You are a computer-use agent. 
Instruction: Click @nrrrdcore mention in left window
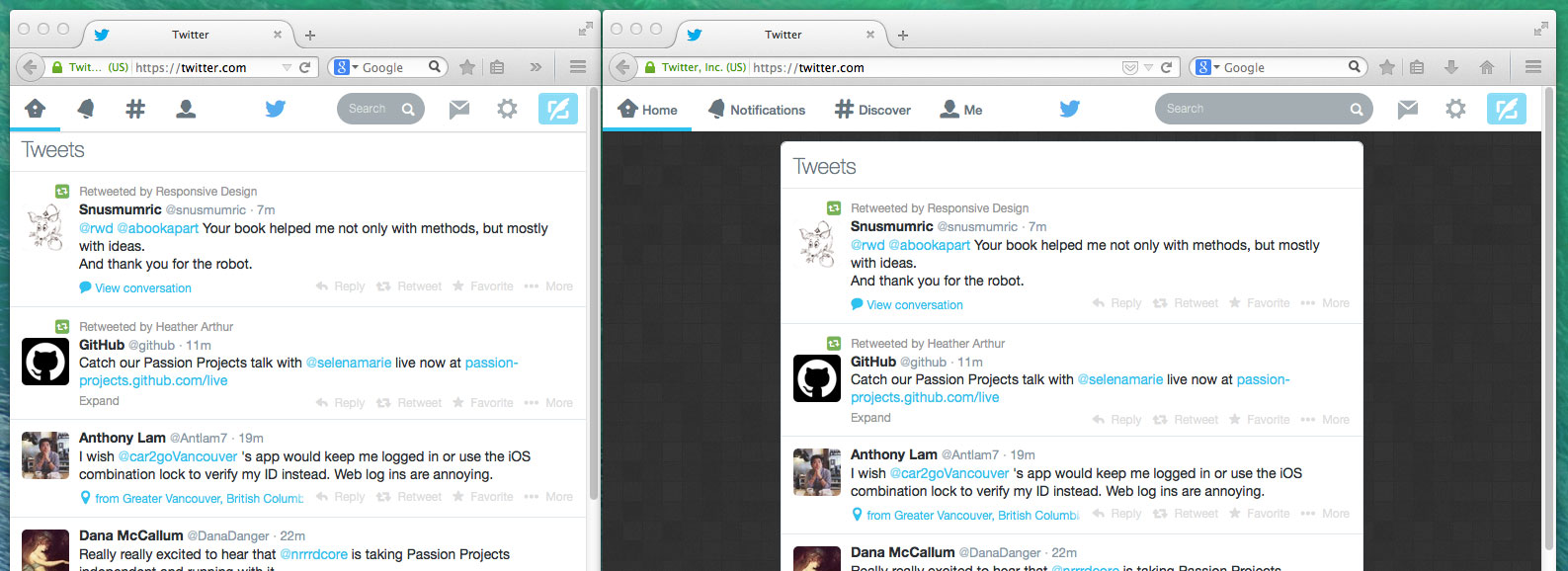pos(313,554)
